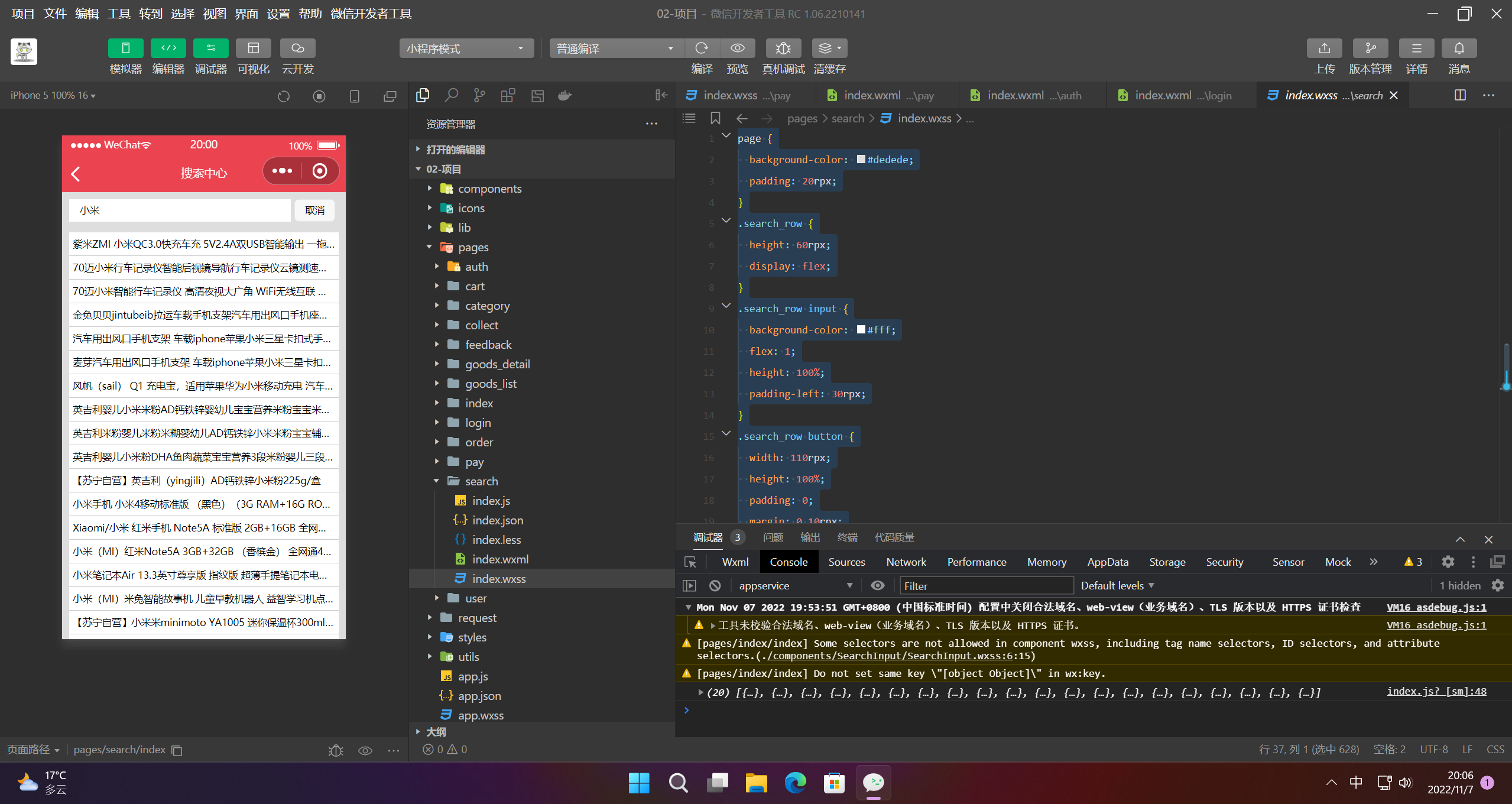Click the compile refresh icon
This screenshot has width=1512, height=804.
coord(702,48)
